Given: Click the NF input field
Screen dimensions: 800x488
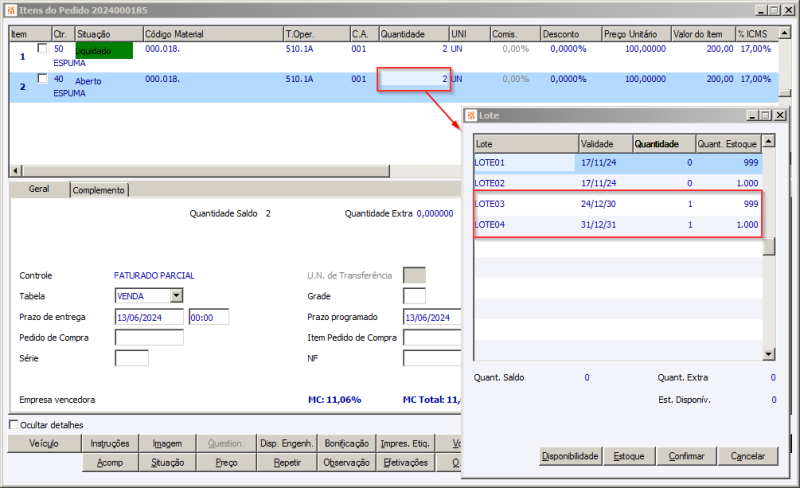Looking at the screenshot, I should tap(432, 358).
